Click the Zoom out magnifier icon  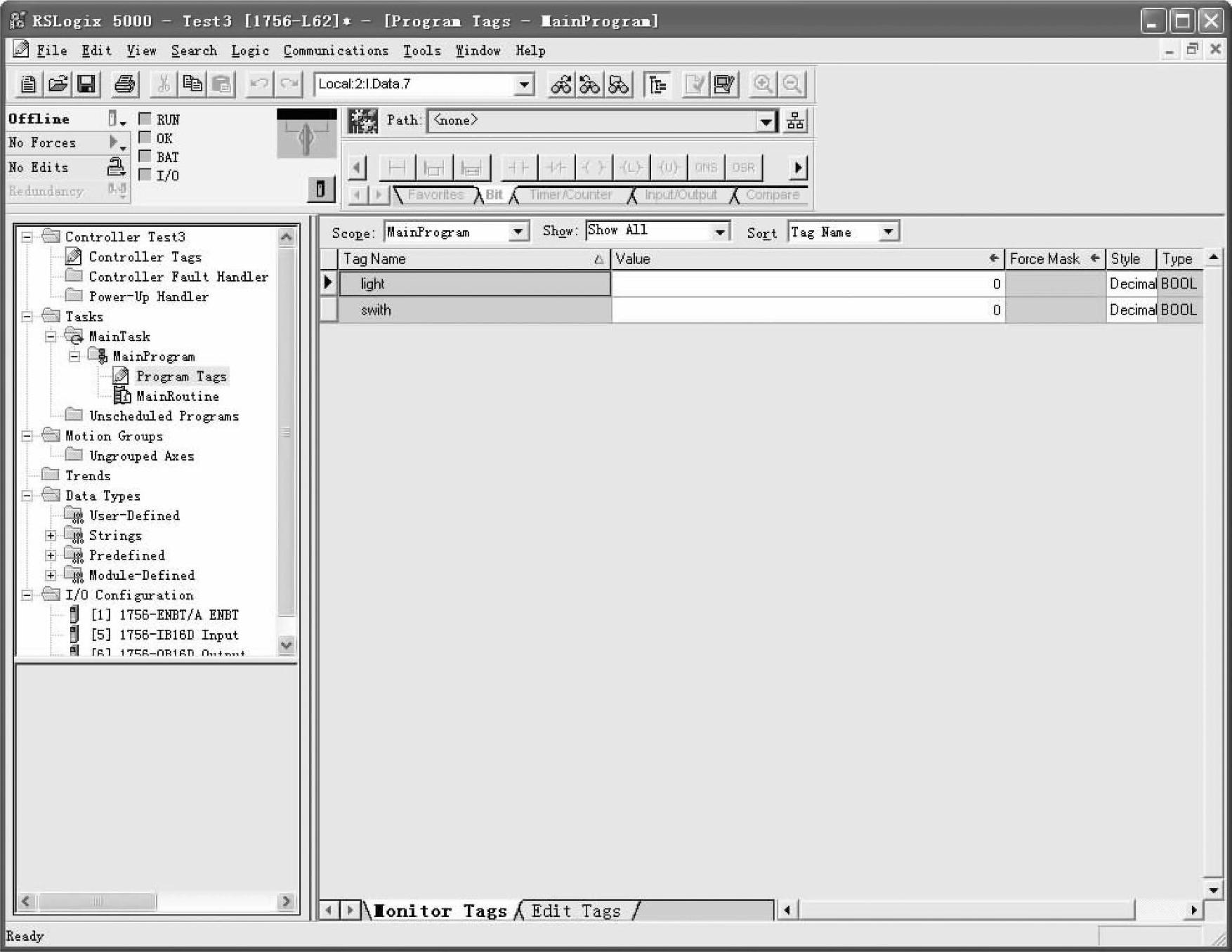click(x=792, y=84)
